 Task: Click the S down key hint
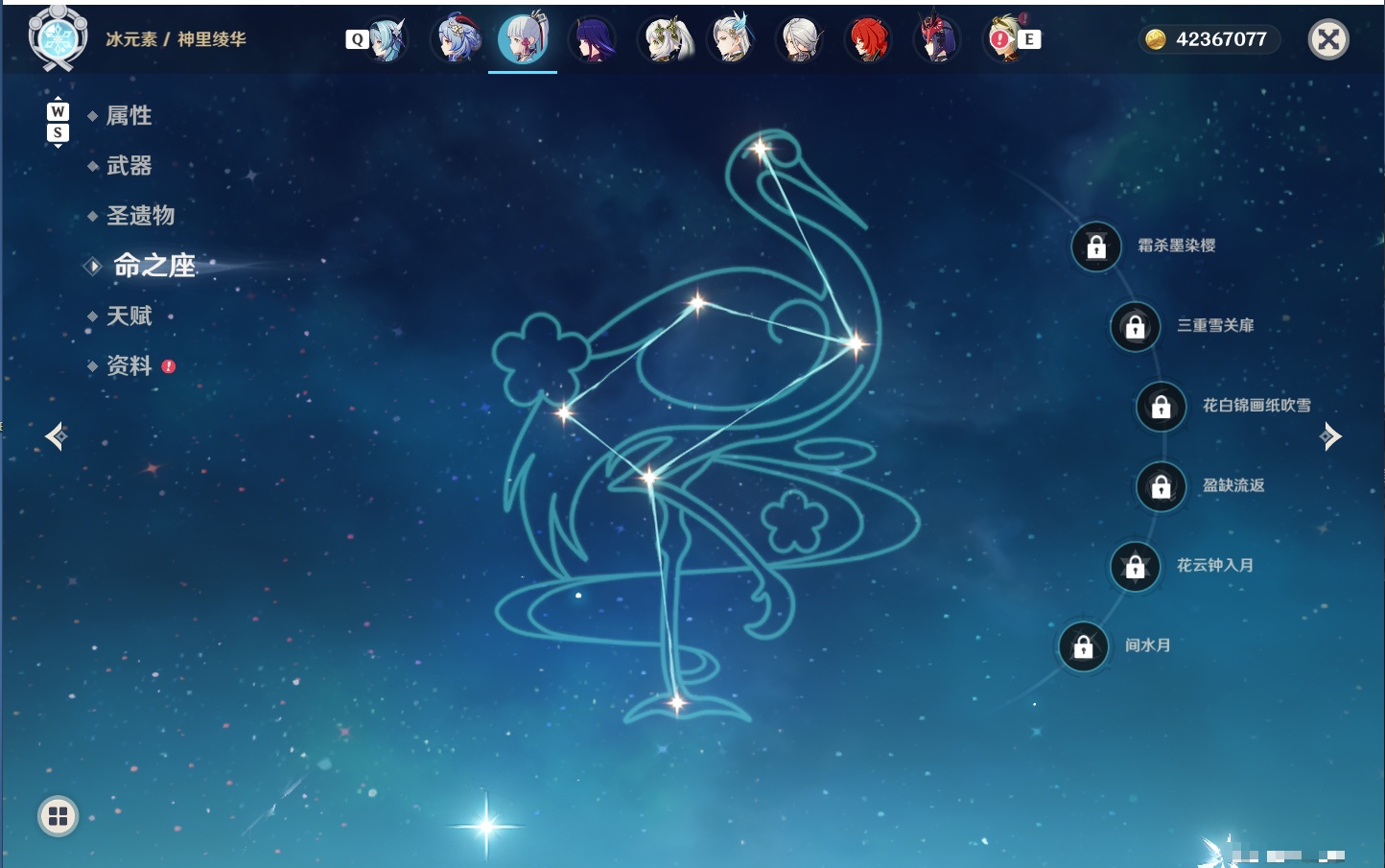(x=58, y=132)
